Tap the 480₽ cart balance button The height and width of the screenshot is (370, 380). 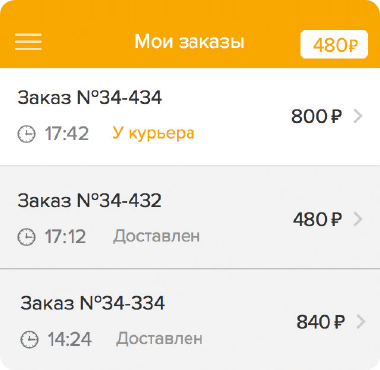pos(334,44)
